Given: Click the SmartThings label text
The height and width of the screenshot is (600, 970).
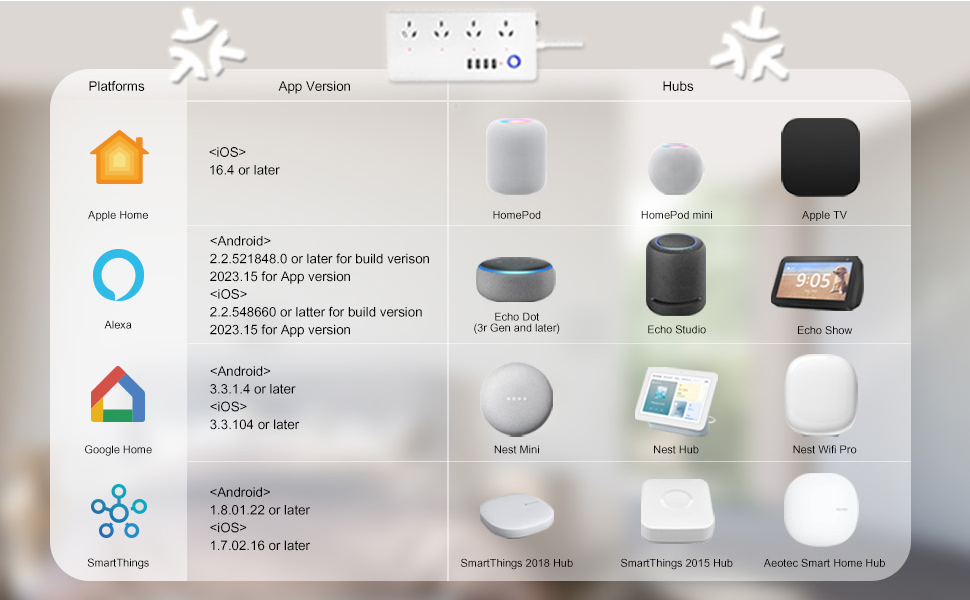Looking at the screenshot, I should point(118,562).
